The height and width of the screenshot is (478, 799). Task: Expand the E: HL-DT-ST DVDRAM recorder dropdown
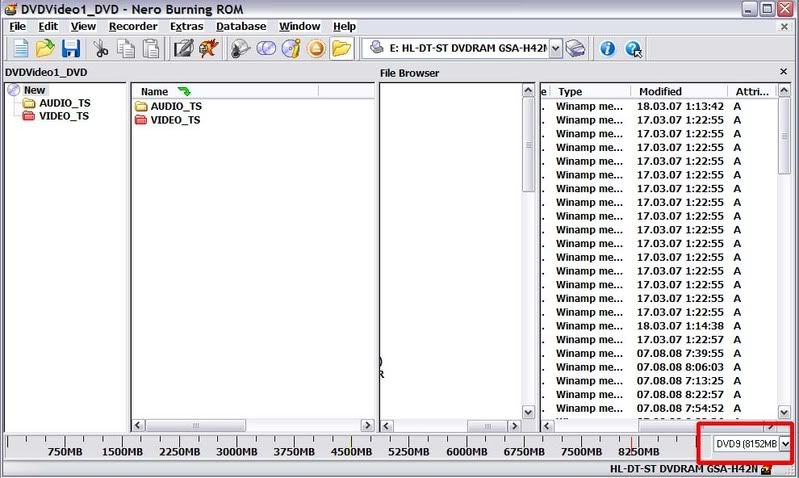pyautogui.click(x=556, y=49)
